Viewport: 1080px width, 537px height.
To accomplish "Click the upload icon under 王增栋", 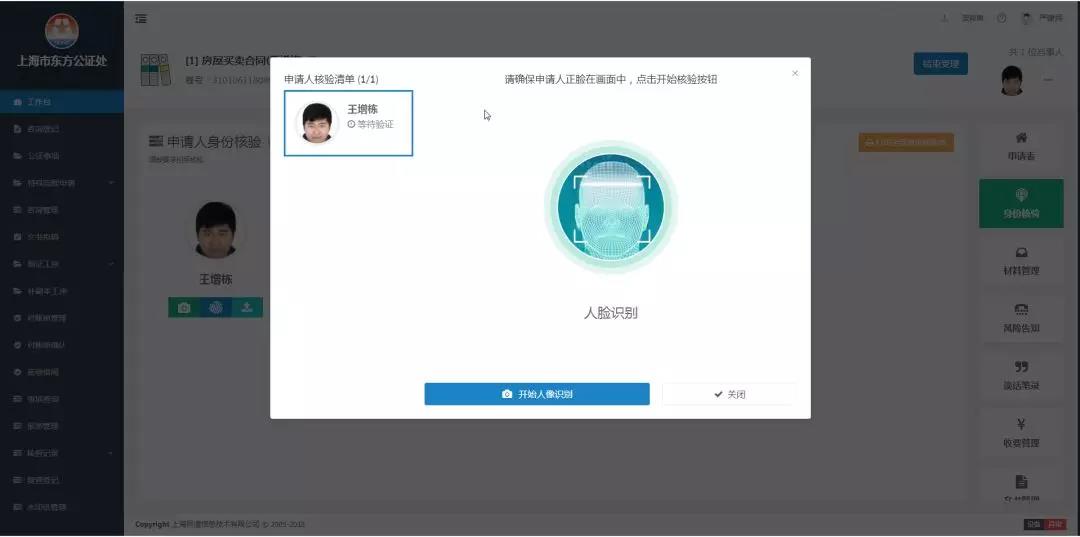I will [247, 308].
